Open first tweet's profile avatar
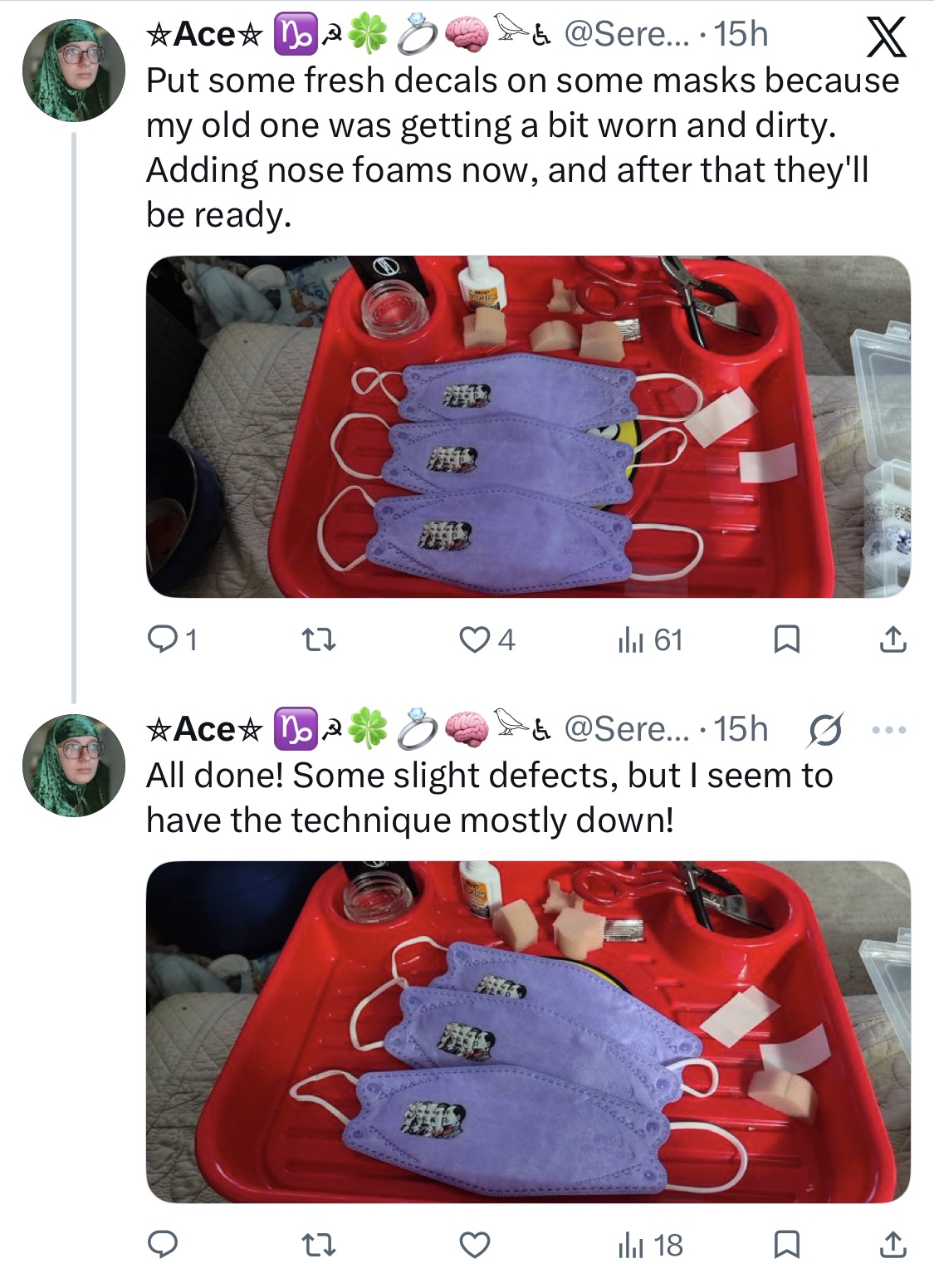 [x=74, y=70]
